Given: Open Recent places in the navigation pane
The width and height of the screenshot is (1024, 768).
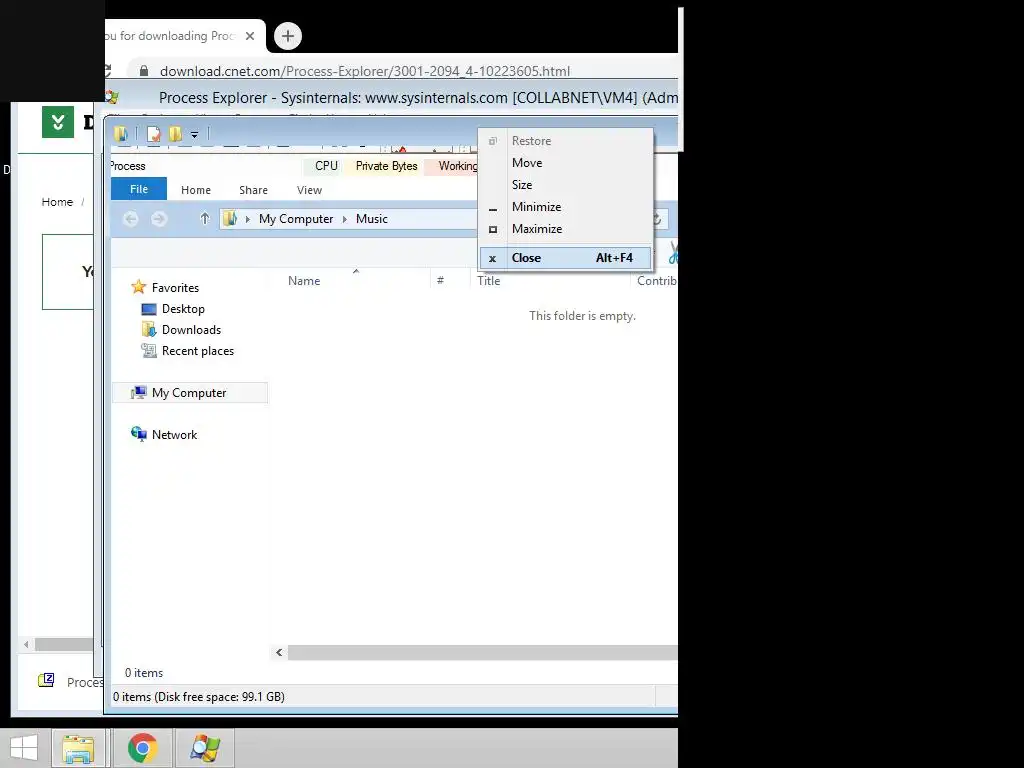Looking at the screenshot, I should pyautogui.click(x=198, y=351).
